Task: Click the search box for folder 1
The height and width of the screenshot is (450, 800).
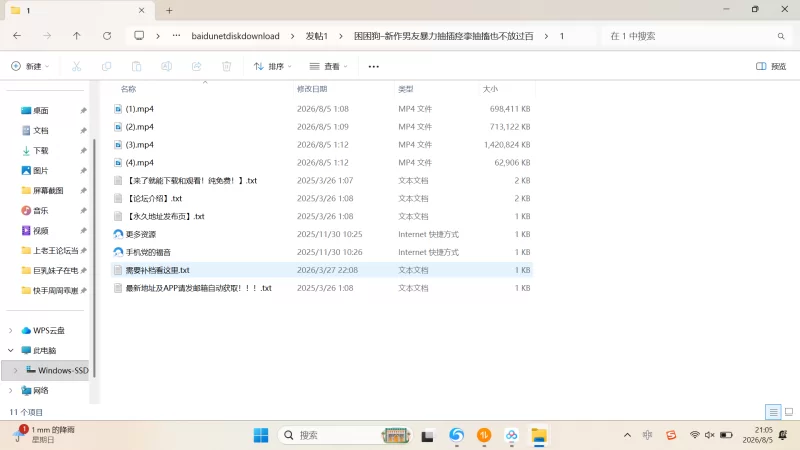Action: point(696,36)
